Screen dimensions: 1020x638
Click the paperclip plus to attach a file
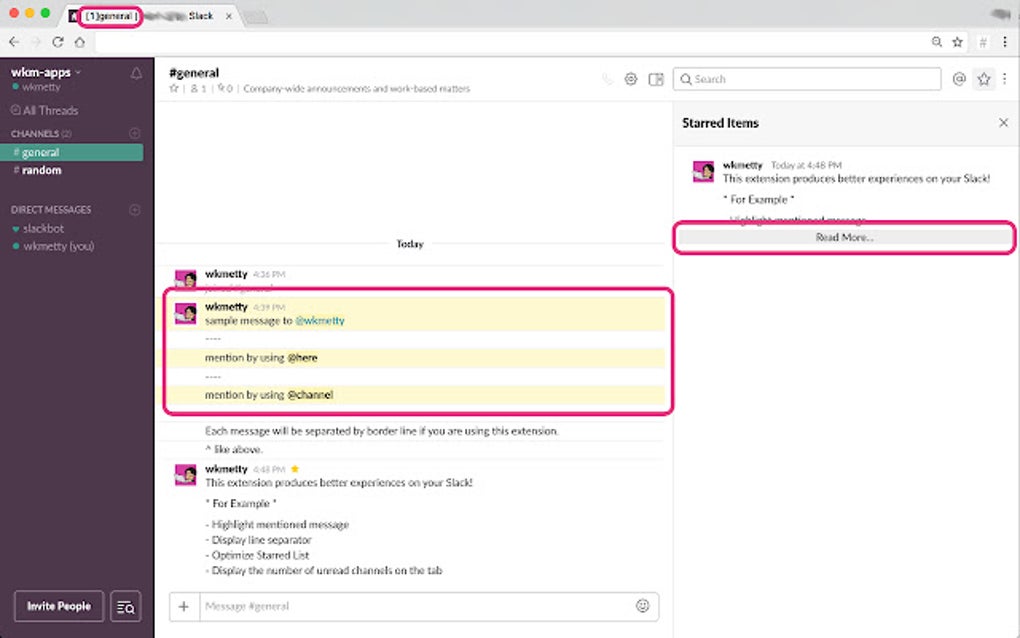(x=184, y=606)
